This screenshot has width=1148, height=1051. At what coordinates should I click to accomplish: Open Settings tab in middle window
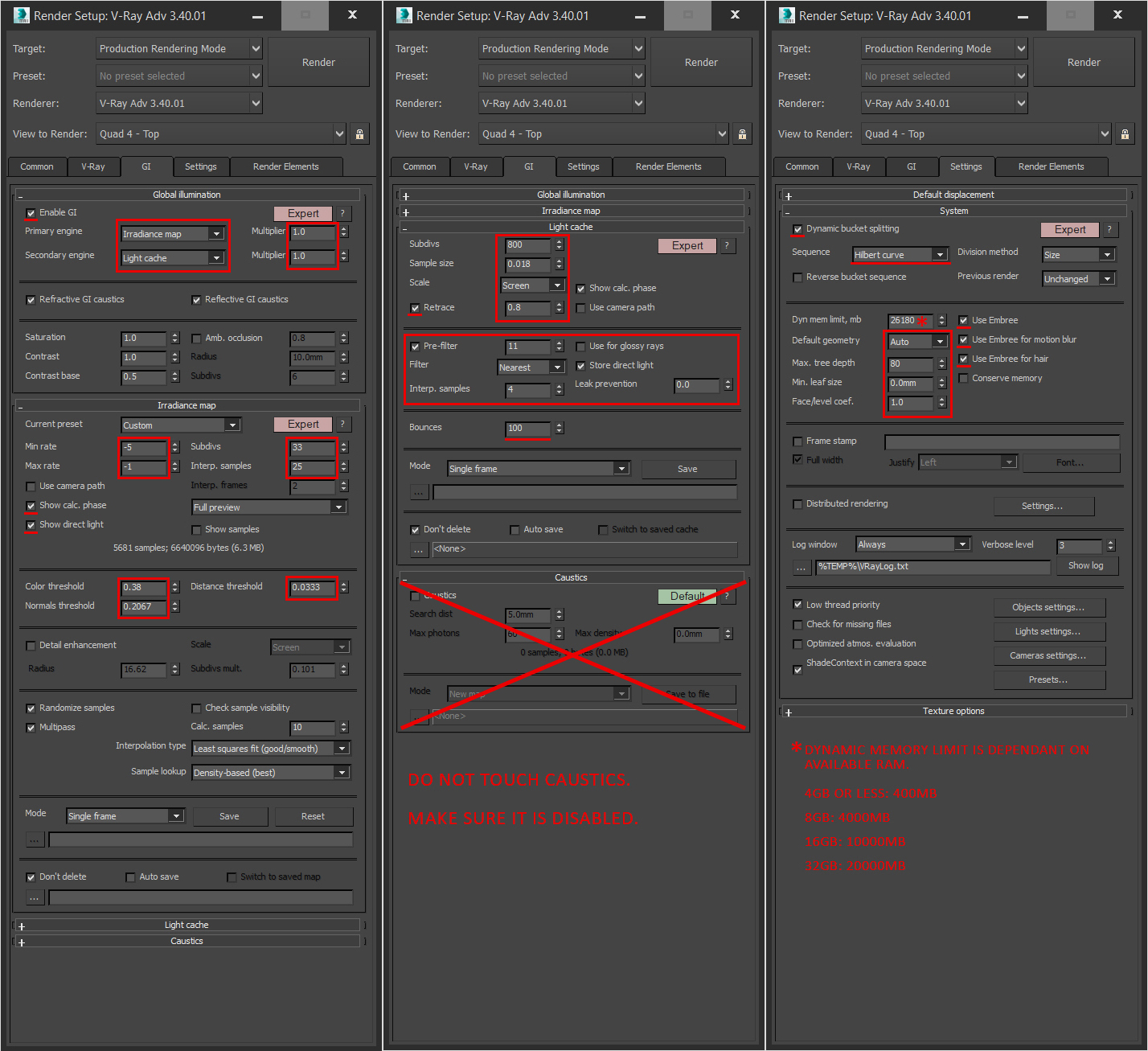point(584,166)
